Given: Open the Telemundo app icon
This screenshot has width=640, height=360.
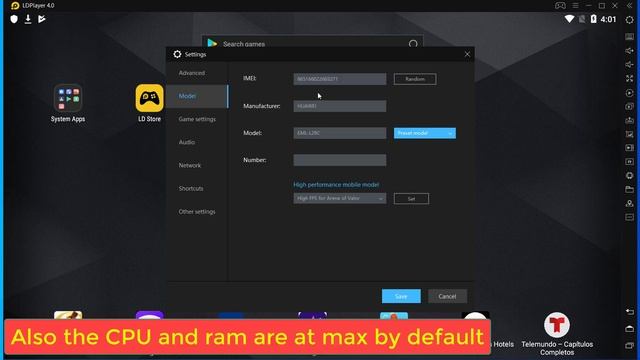Looking at the screenshot, I should point(557,325).
